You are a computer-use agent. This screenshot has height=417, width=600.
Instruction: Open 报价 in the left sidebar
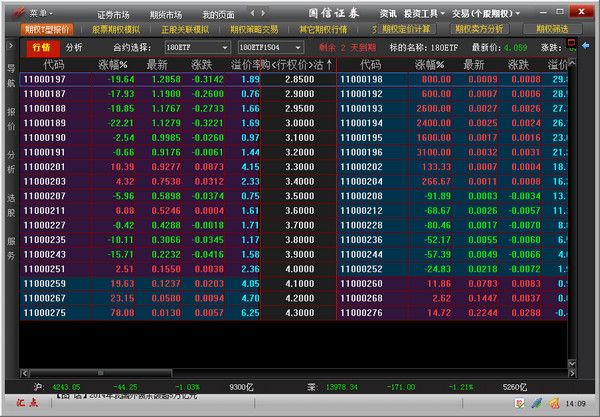point(11,119)
